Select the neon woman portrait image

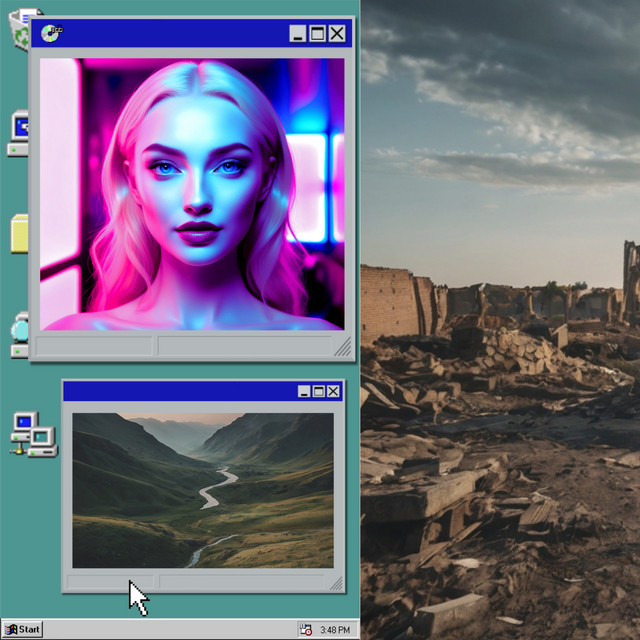[192, 194]
